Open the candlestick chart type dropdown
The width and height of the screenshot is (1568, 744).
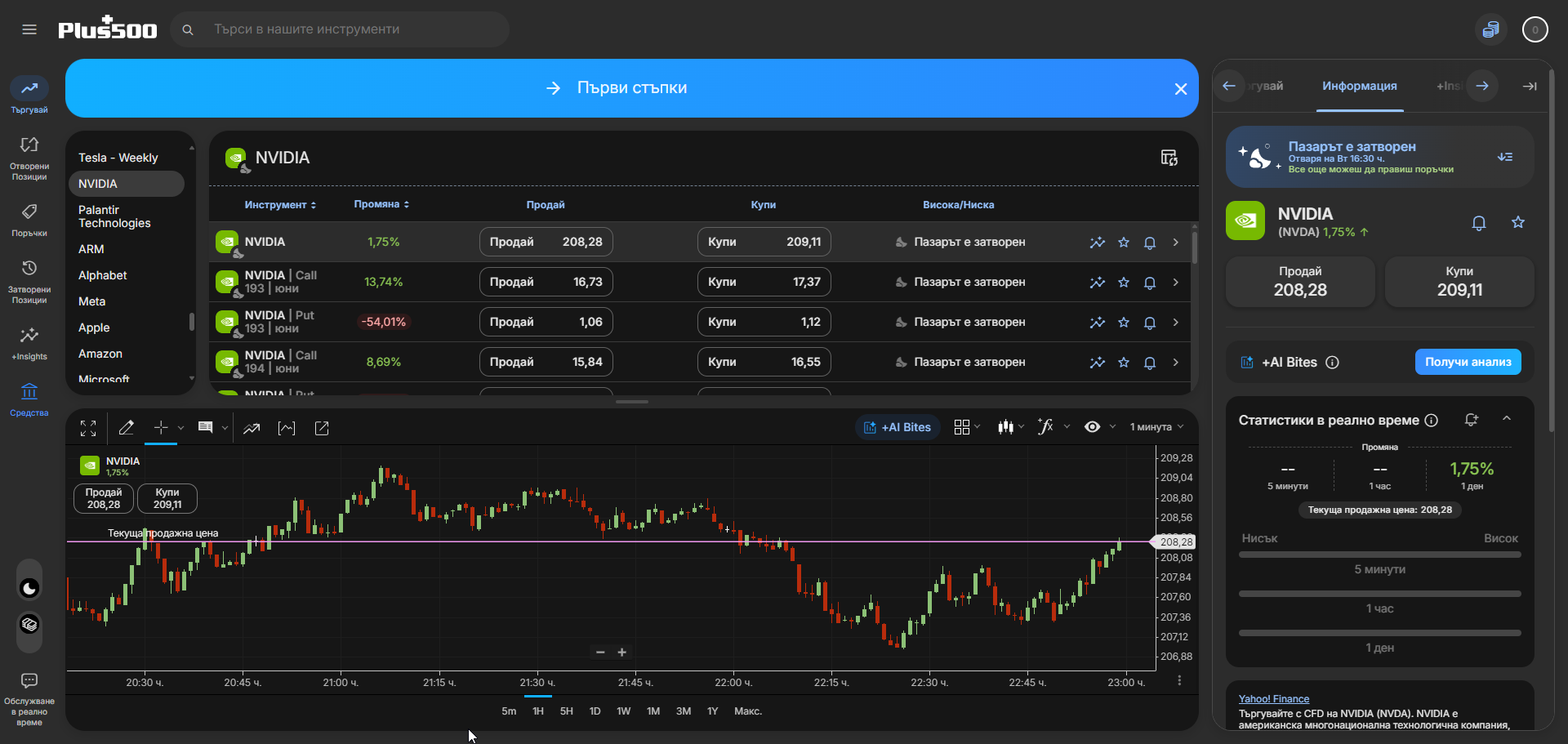(1011, 427)
